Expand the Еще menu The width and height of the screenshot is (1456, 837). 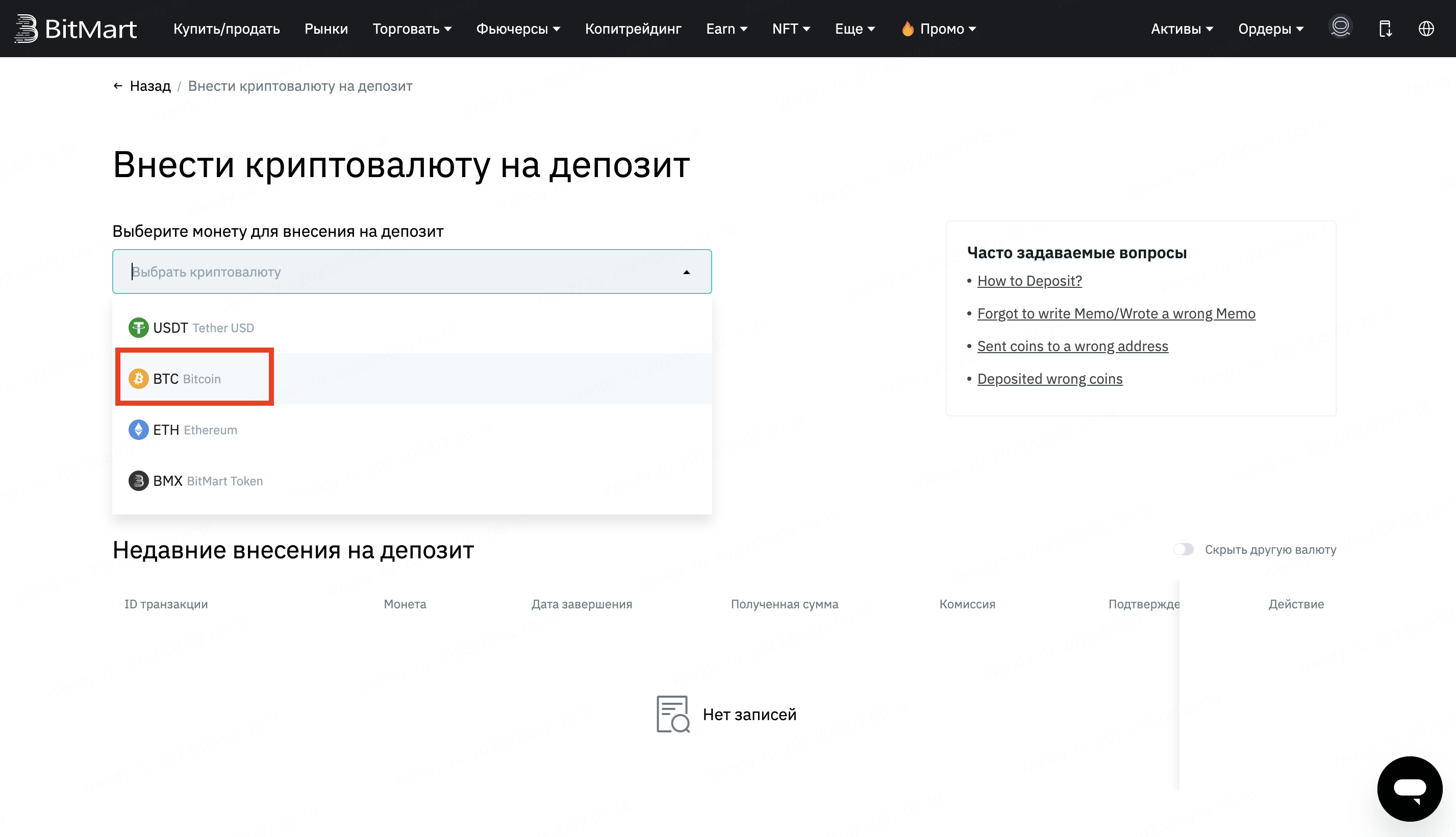point(855,29)
